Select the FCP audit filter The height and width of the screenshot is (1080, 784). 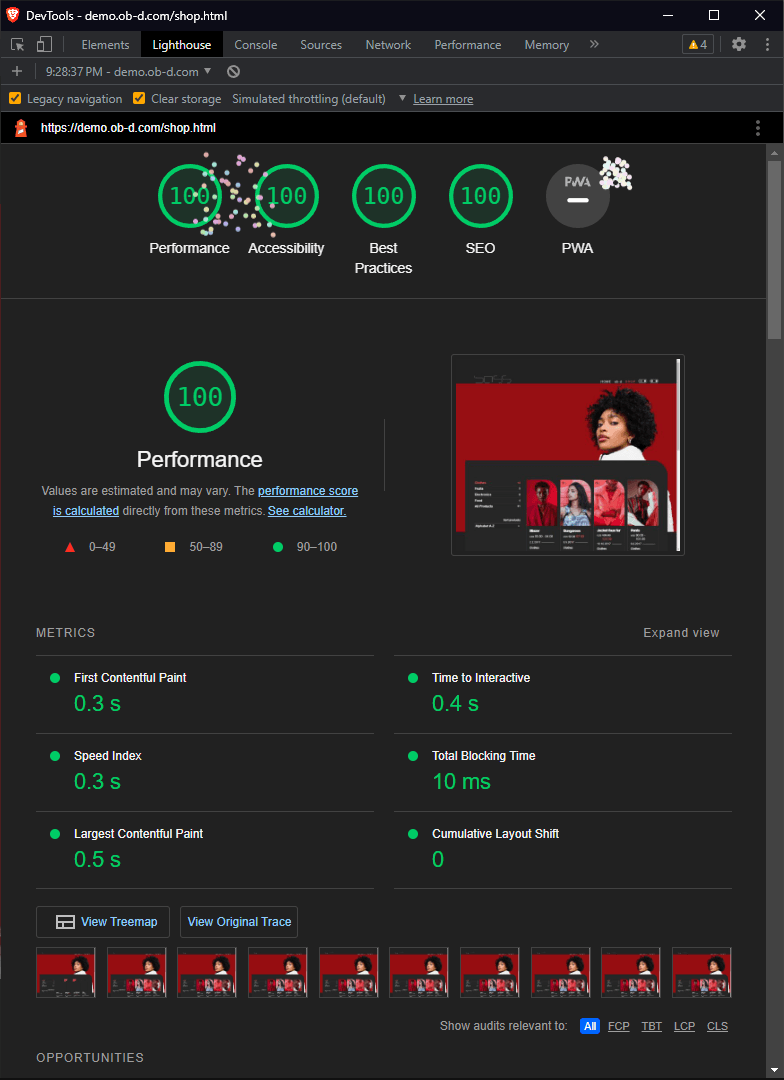[618, 1026]
